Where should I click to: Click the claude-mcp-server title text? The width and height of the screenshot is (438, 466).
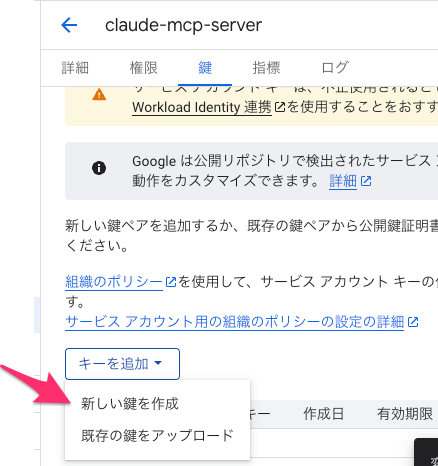[183, 25]
